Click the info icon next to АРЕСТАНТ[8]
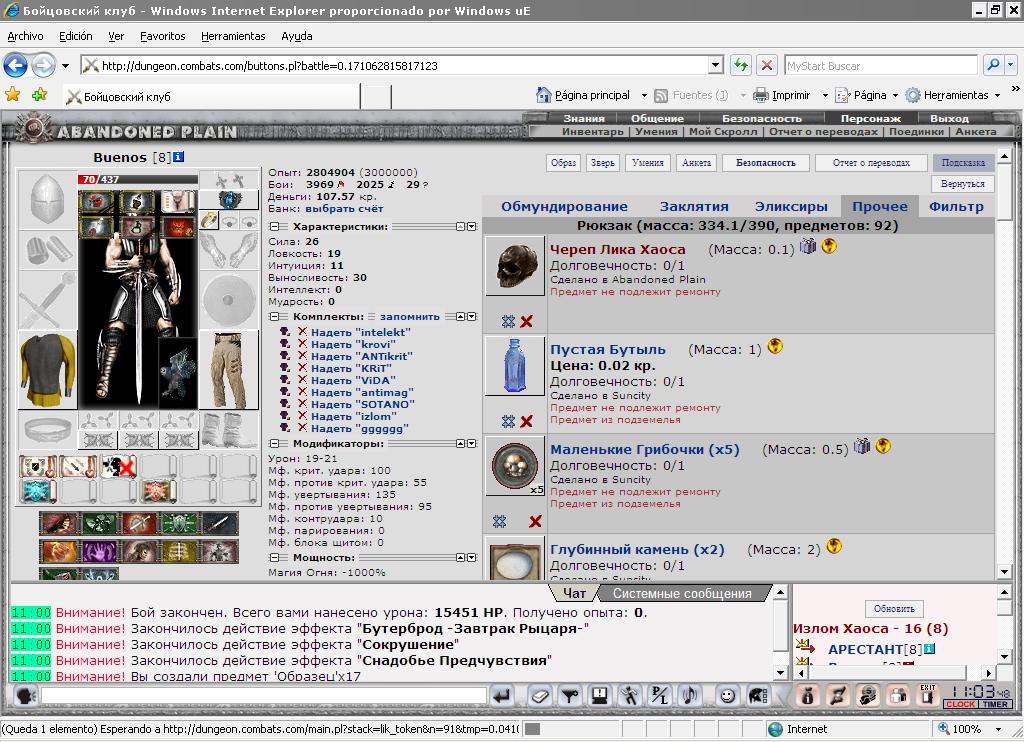Image resolution: width=1024 pixels, height=742 pixels. tap(929, 649)
